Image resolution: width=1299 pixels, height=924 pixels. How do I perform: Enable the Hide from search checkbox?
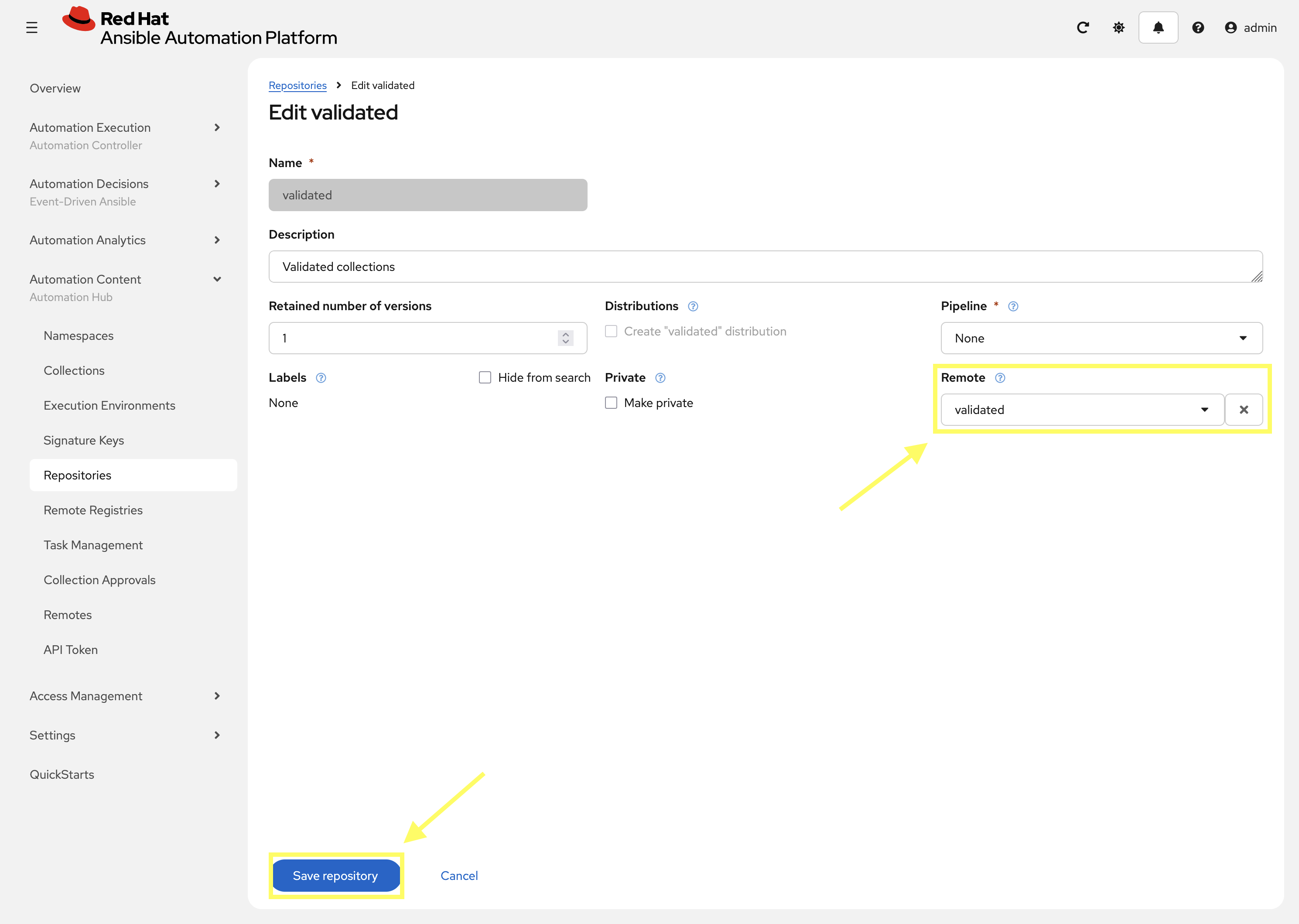pyautogui.click(x=485, y=377)
